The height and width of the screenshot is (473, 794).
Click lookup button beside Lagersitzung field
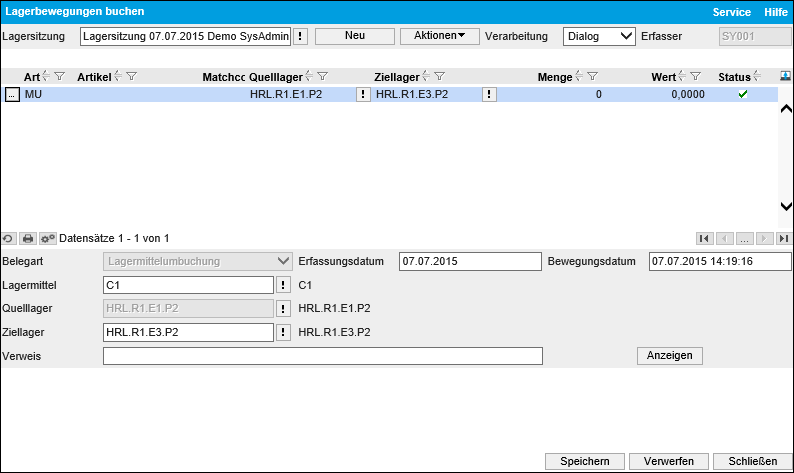coord(300,37)
